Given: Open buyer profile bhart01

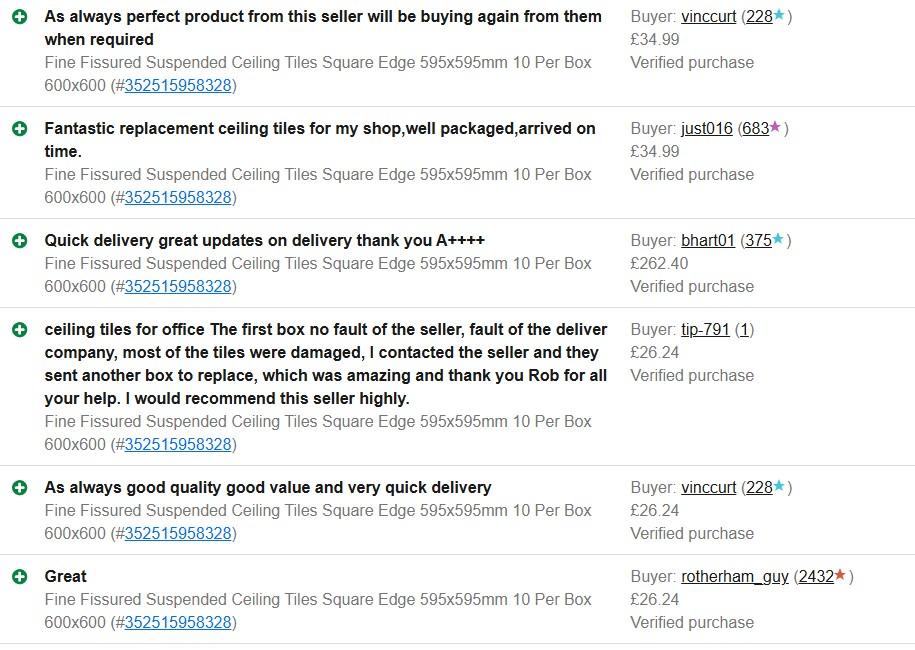Looking at the screenshot, I should tap(707, 241).
